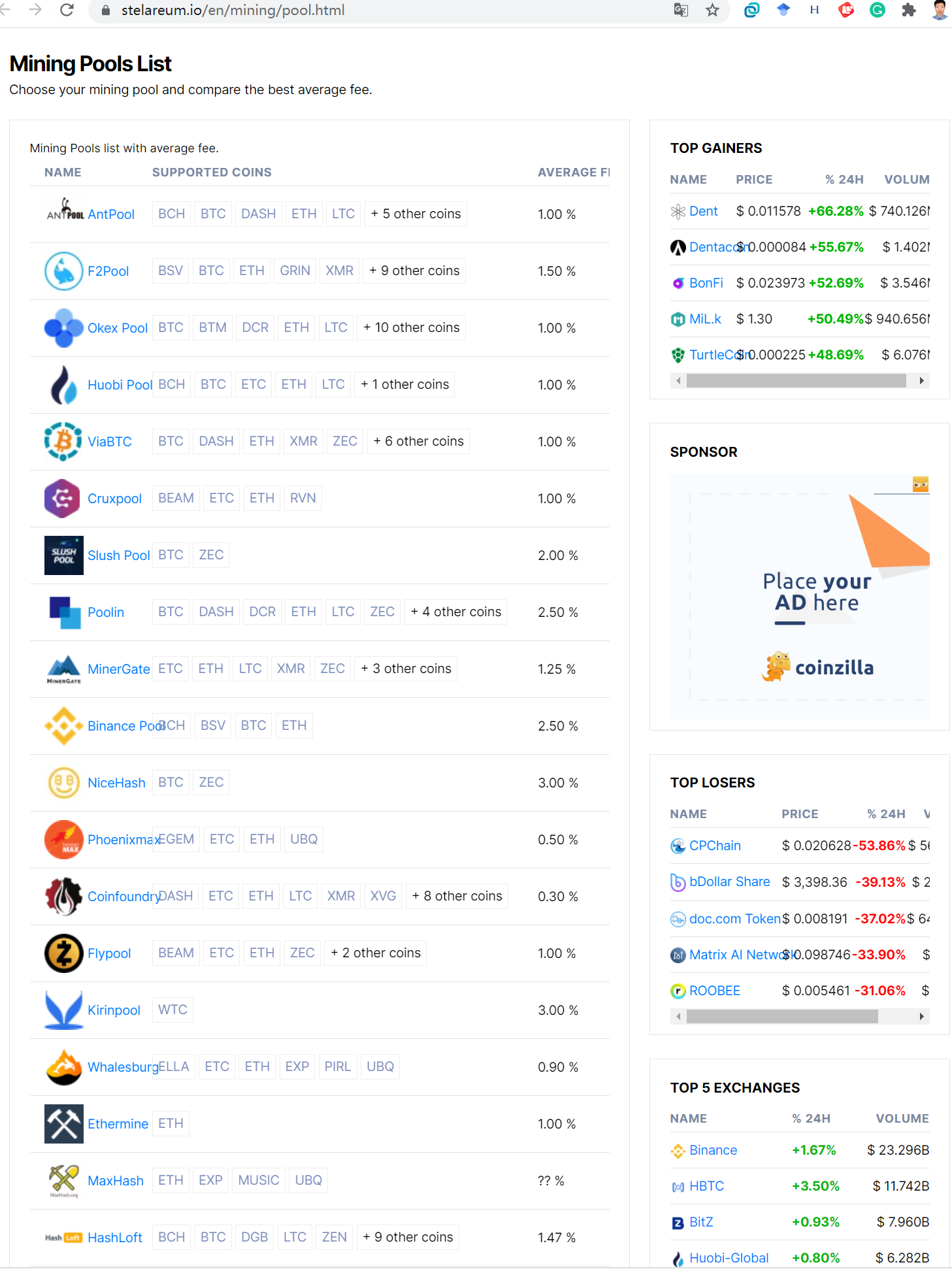
Task: Click Top Losers horizontal scrollbar thumb
Action: 782,1017
